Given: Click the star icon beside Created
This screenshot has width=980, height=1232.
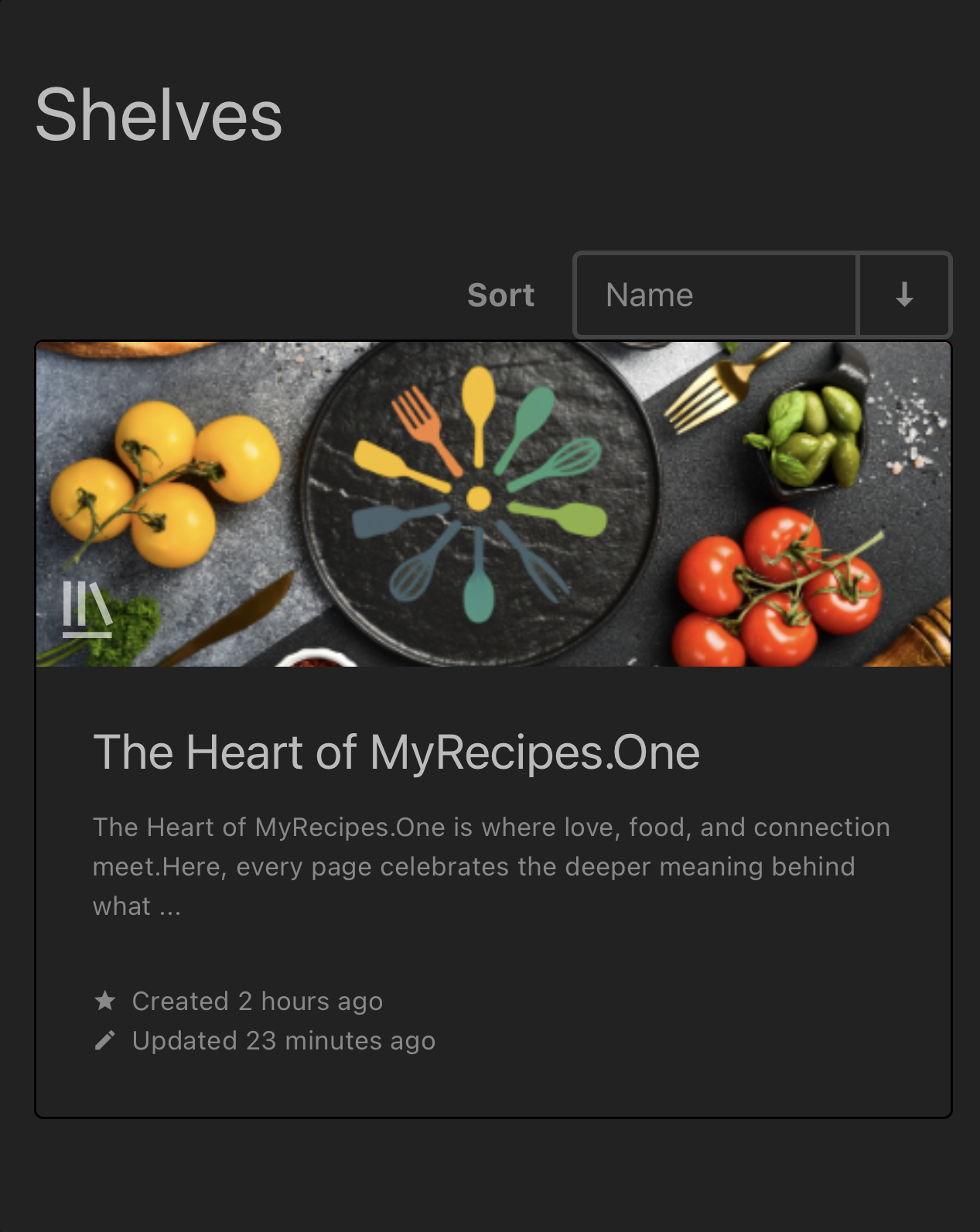Looking at the screenshot, I should (x=105, y=1001).
